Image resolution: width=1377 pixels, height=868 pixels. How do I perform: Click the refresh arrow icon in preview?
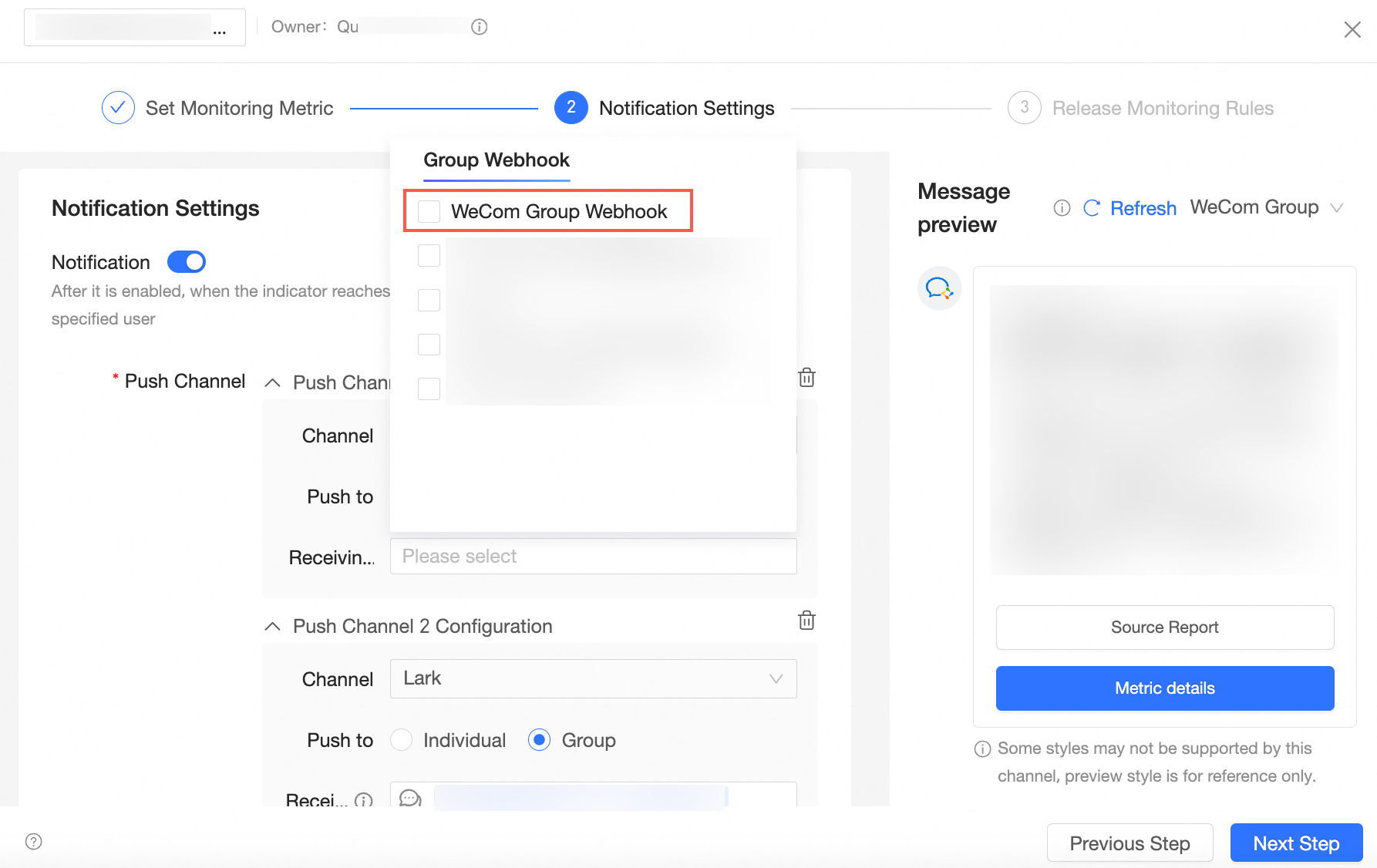[1092, 208]
